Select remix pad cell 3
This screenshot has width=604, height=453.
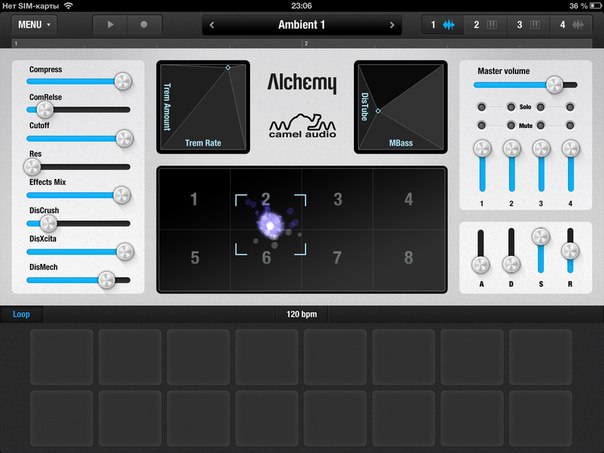click(x=337, y=199)
